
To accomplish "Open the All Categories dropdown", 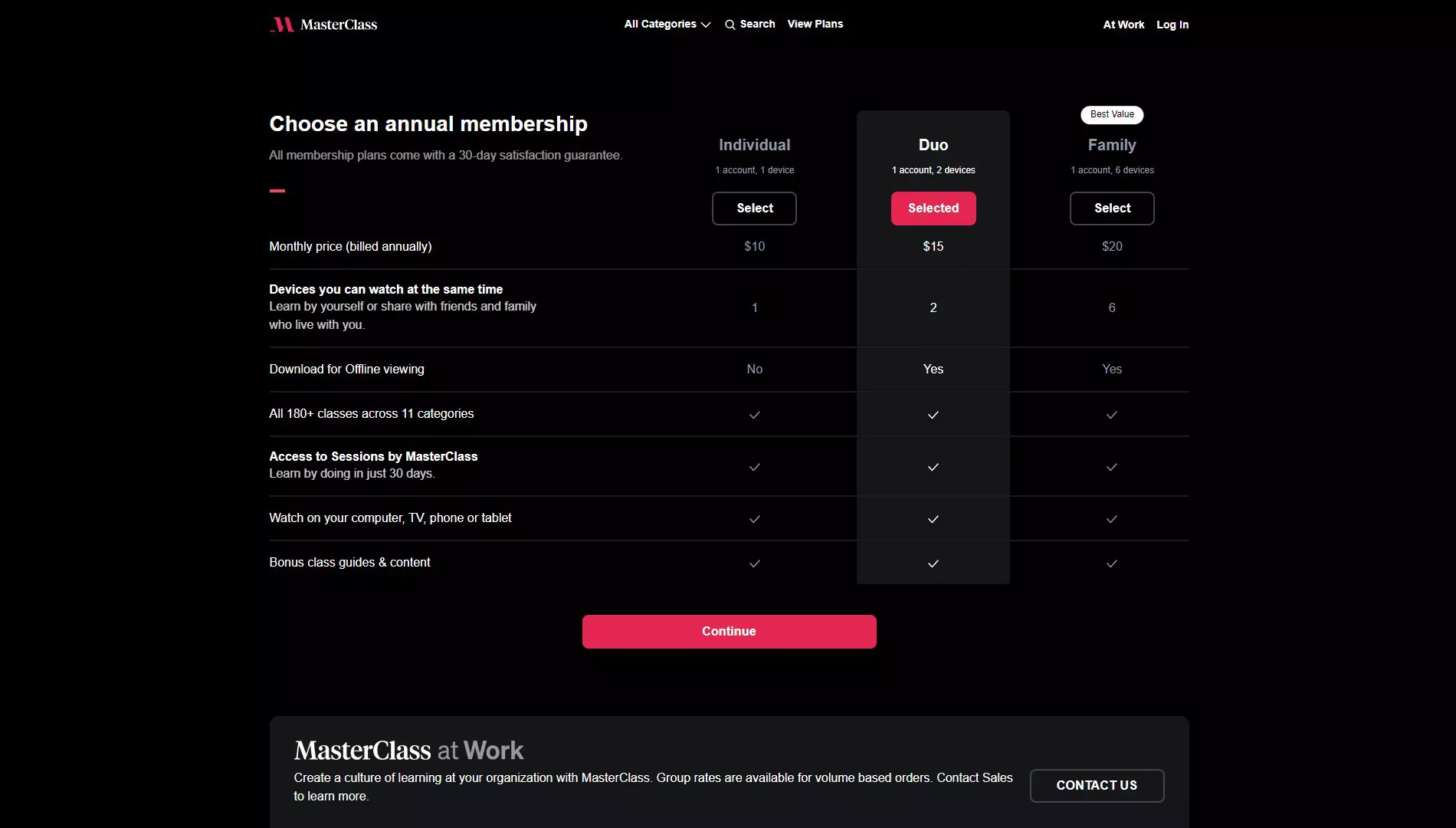I will pos(667,24).
